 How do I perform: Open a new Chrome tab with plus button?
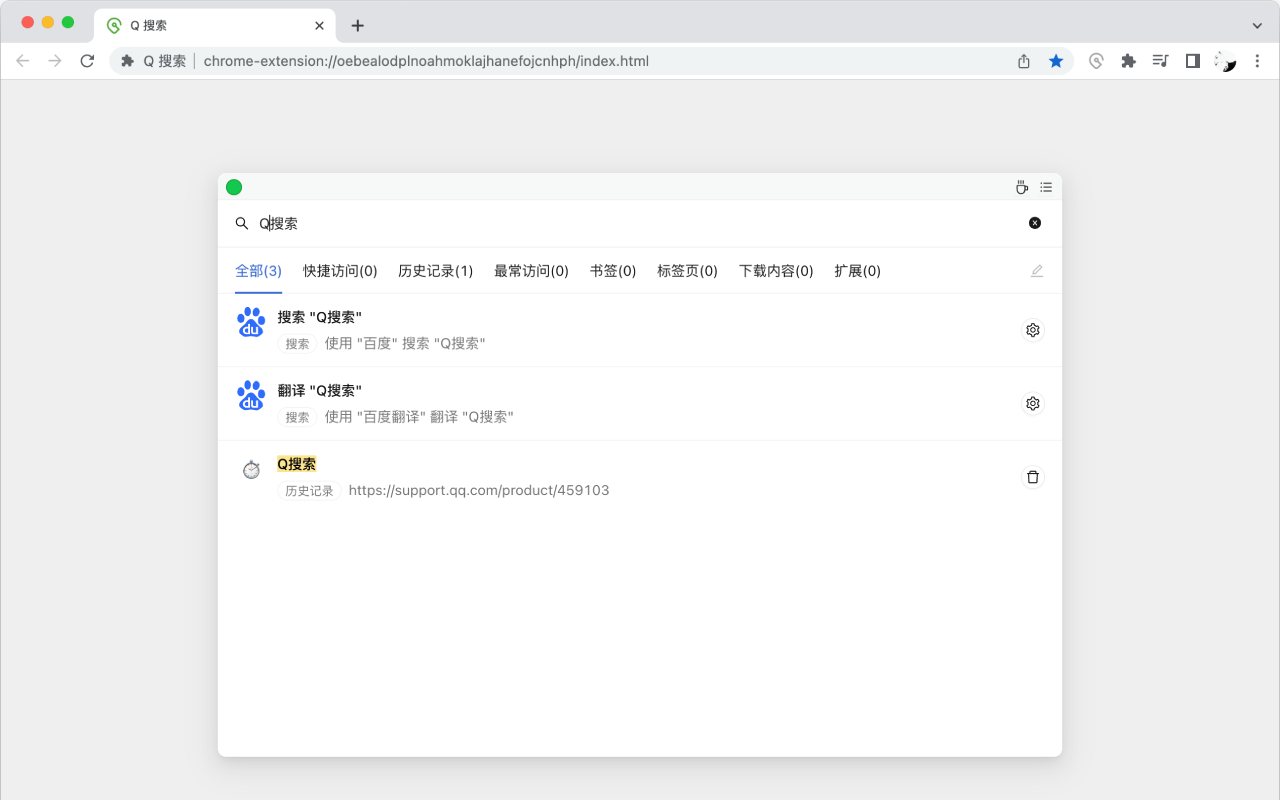357,26
